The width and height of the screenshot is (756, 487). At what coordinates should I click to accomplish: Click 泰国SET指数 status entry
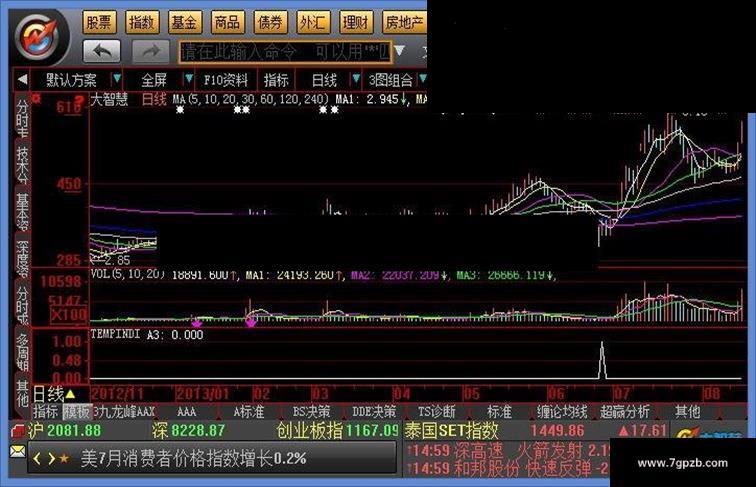coord(535,431)
